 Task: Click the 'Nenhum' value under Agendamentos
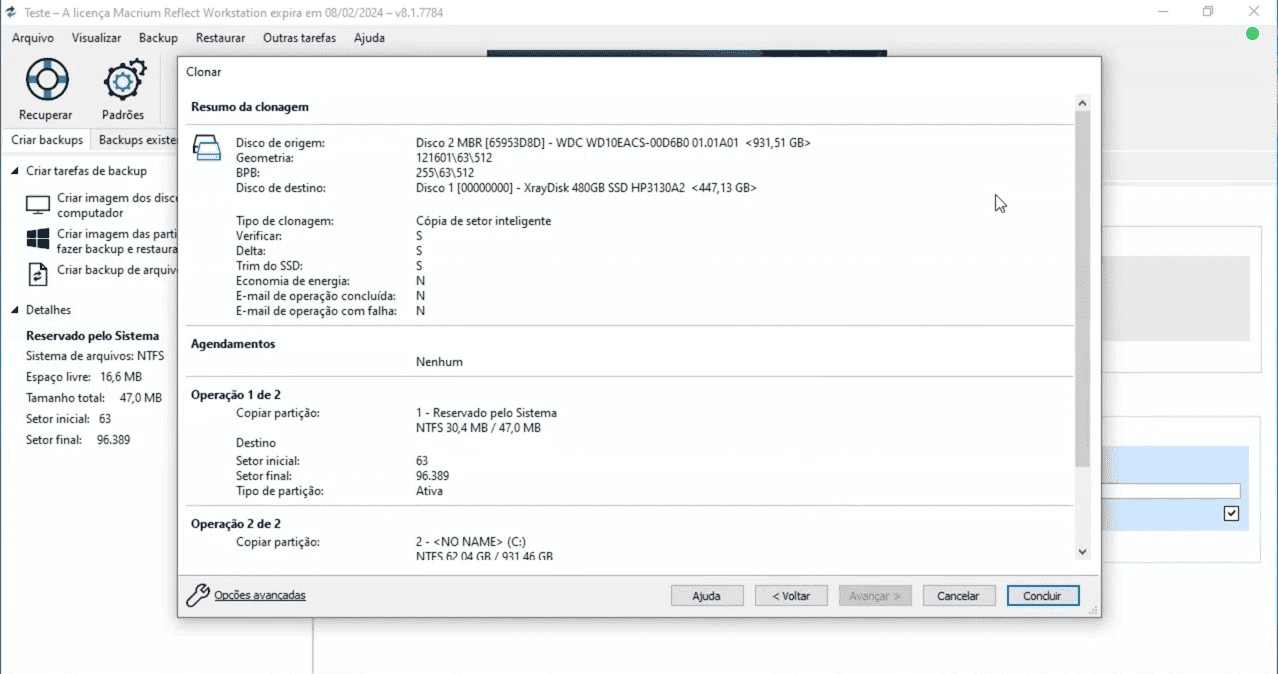[440, 362]
